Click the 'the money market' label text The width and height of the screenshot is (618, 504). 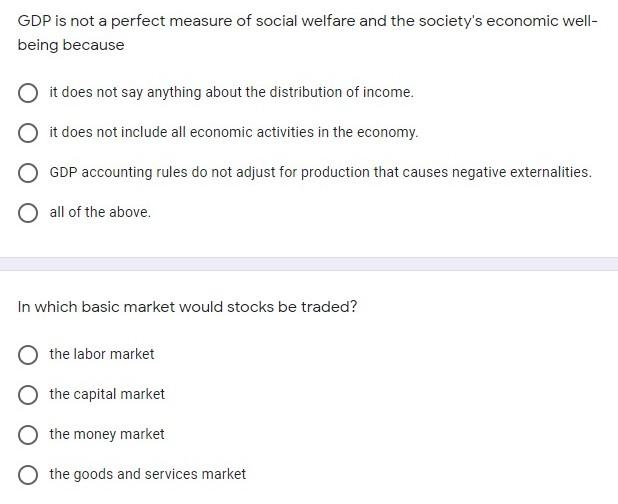point(107,434)
